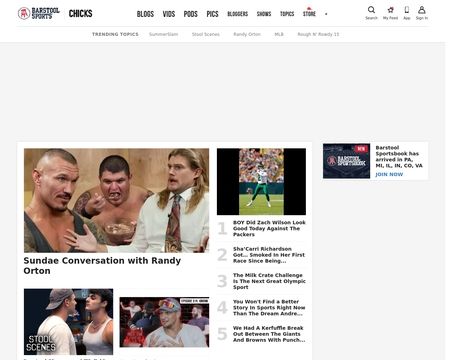This screenshot has width=450, height=360.
Task: Open the Pods menu
Action: point(191,14)
